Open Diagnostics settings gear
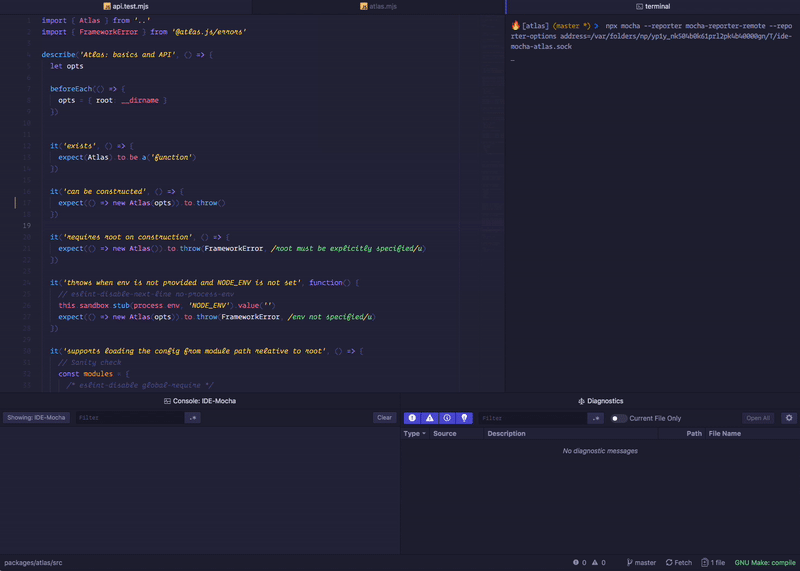 [789, 418]
